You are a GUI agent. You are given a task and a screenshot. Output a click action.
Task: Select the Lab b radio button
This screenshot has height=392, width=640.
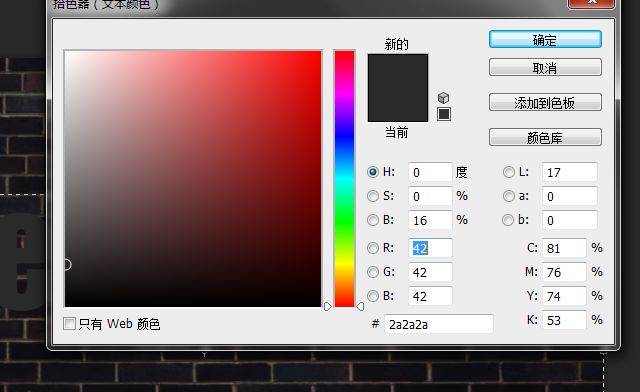coord(508,220)
